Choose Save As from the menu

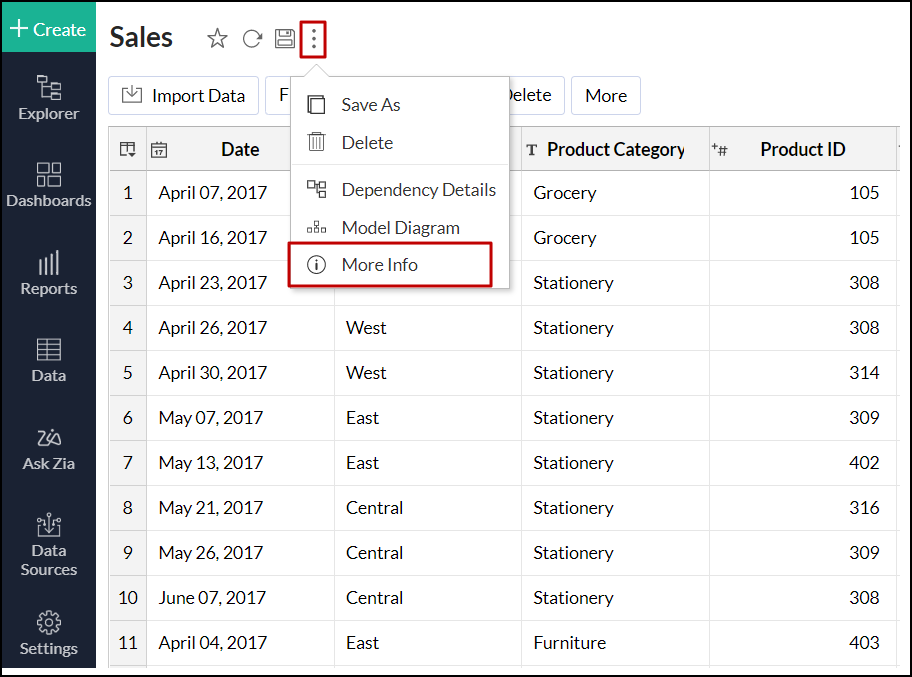click(x=370, y=105)
